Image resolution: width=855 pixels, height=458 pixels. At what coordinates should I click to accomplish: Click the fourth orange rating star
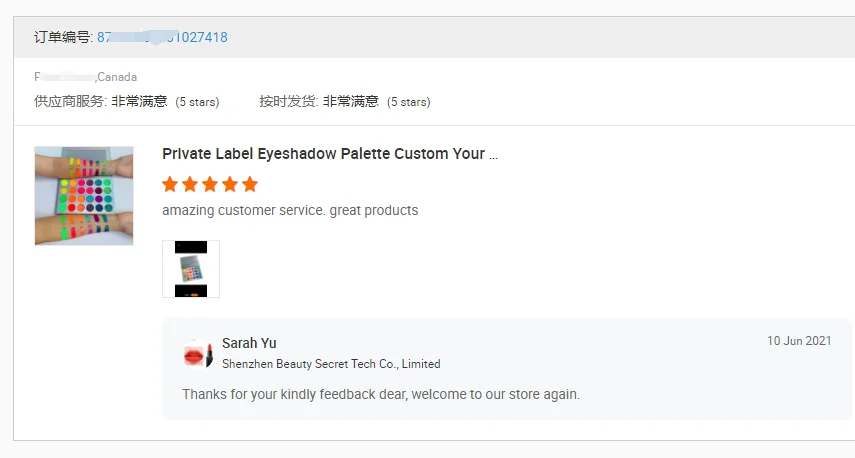(230, 184)
